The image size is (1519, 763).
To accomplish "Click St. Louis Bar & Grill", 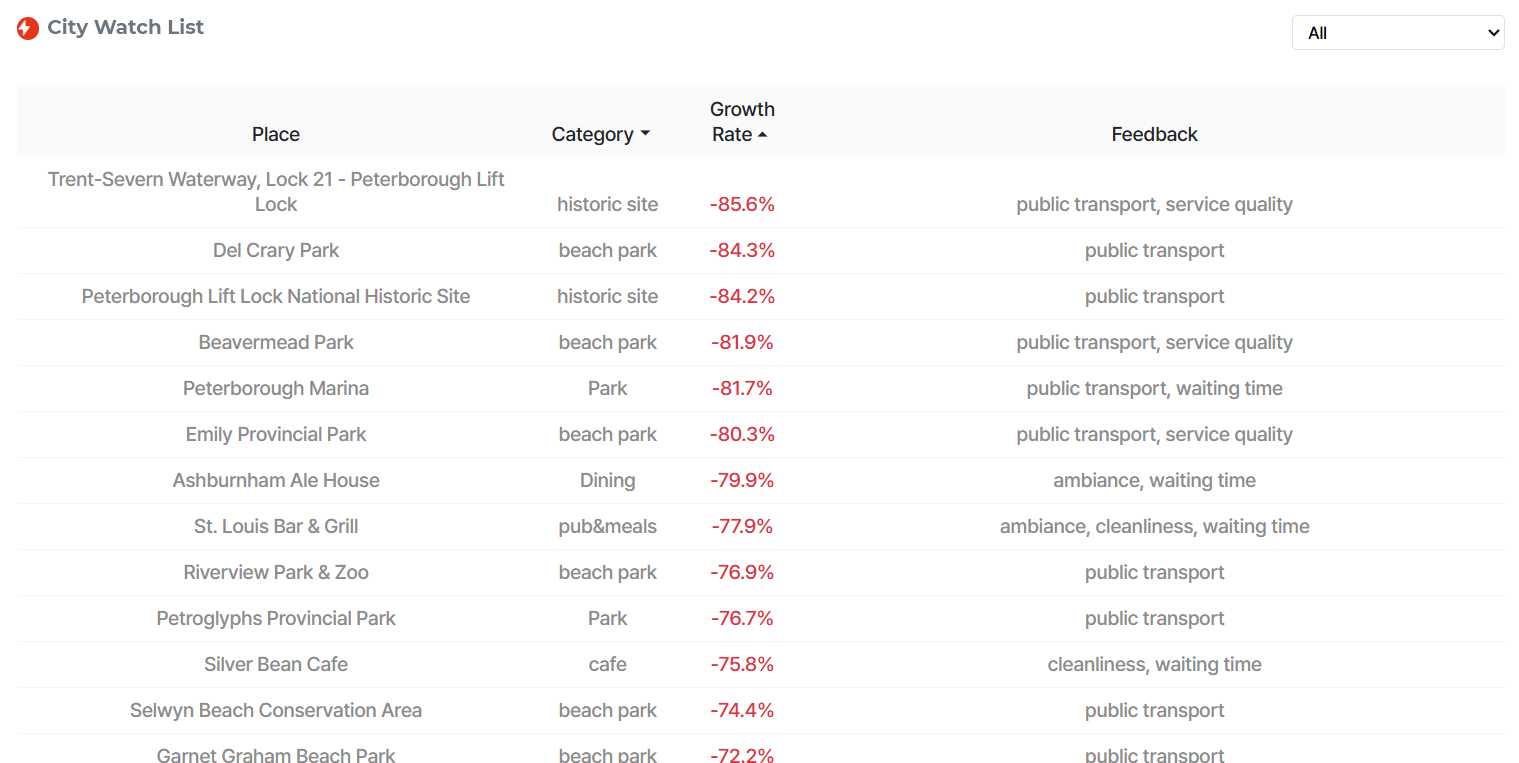I will point(276,526).
